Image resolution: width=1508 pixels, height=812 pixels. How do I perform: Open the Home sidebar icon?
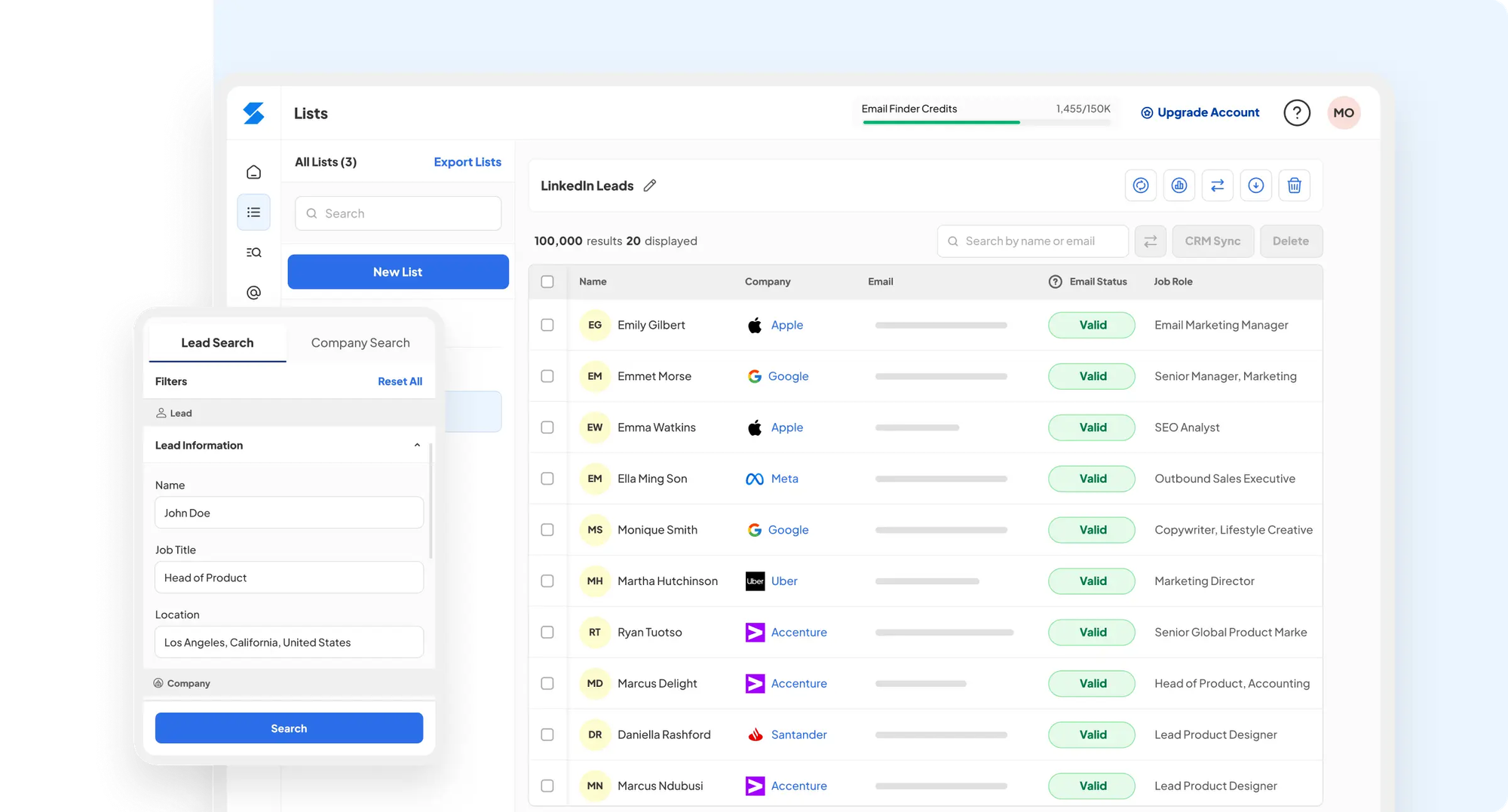[254, 172]
